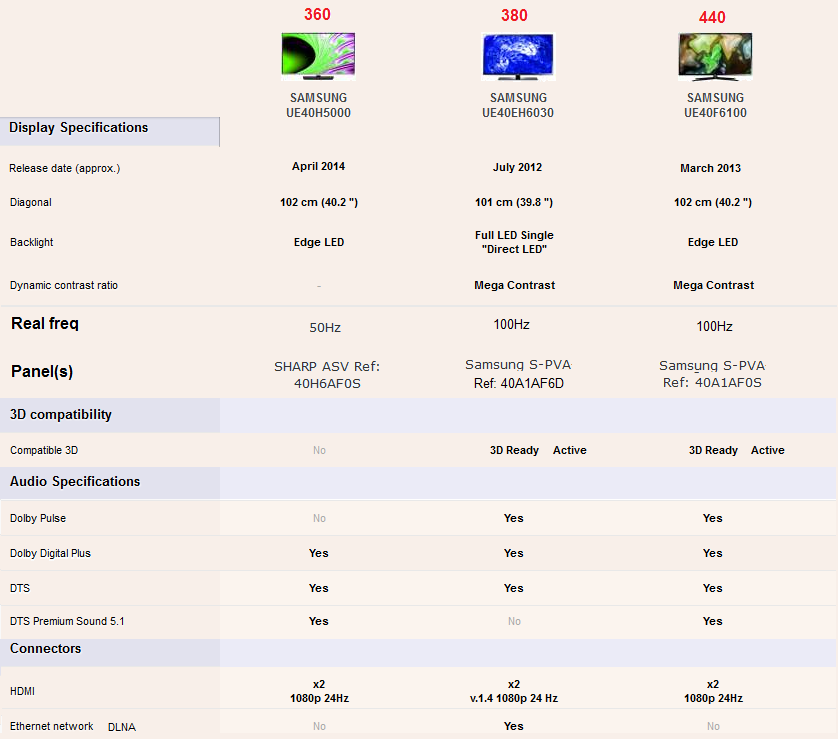Viewport: 838px width, 739px height.
Task: Click the No value in Compatible 3D row
Action: [x=319, y=450]
